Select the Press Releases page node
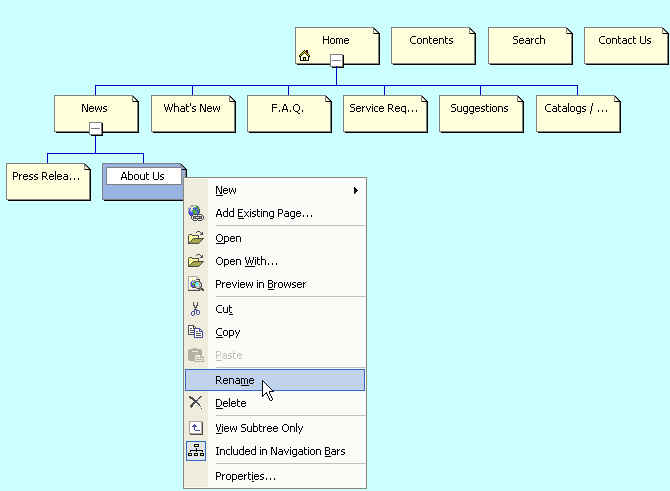 (x=46, y=180)
